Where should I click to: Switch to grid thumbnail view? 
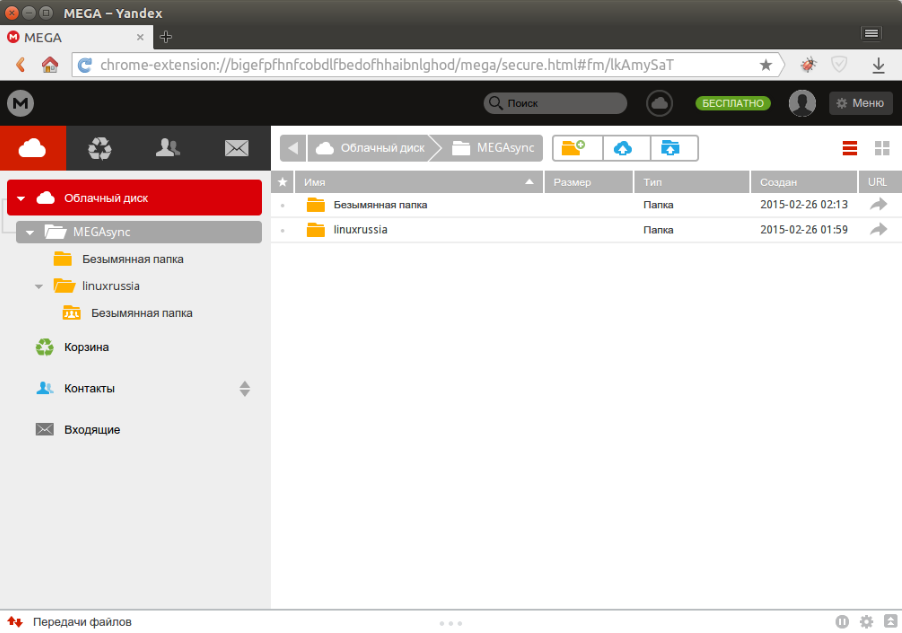[882, 148]
